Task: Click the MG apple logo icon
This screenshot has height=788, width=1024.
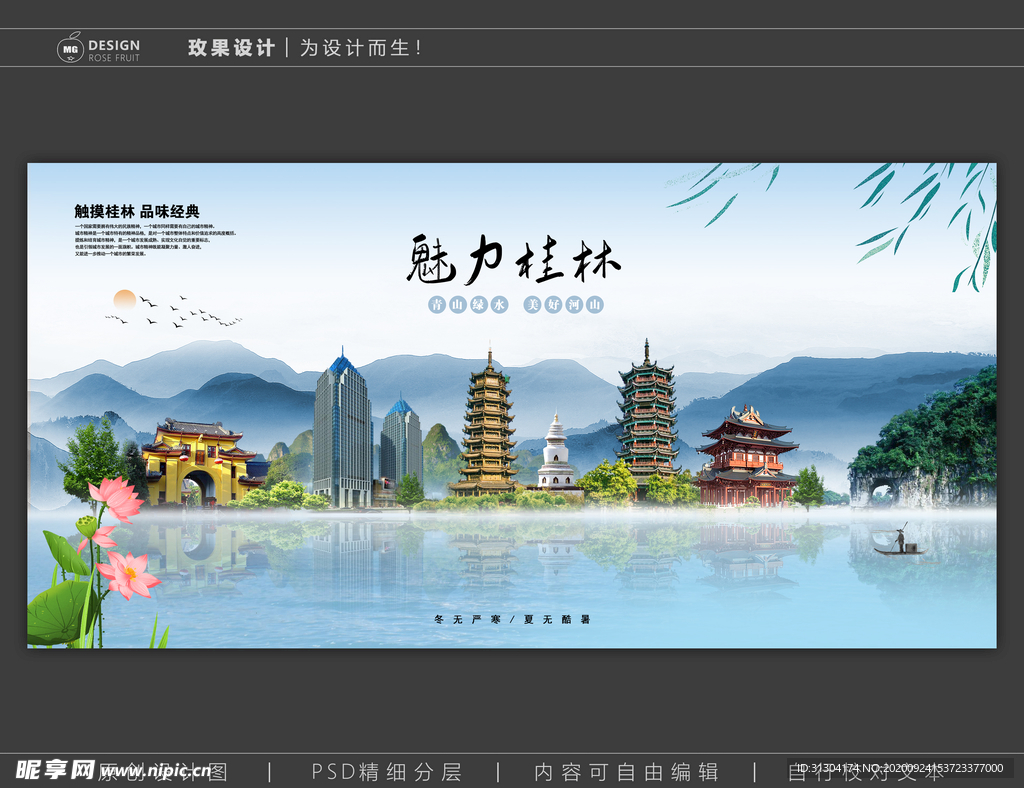Action: [x=68, y=45]
